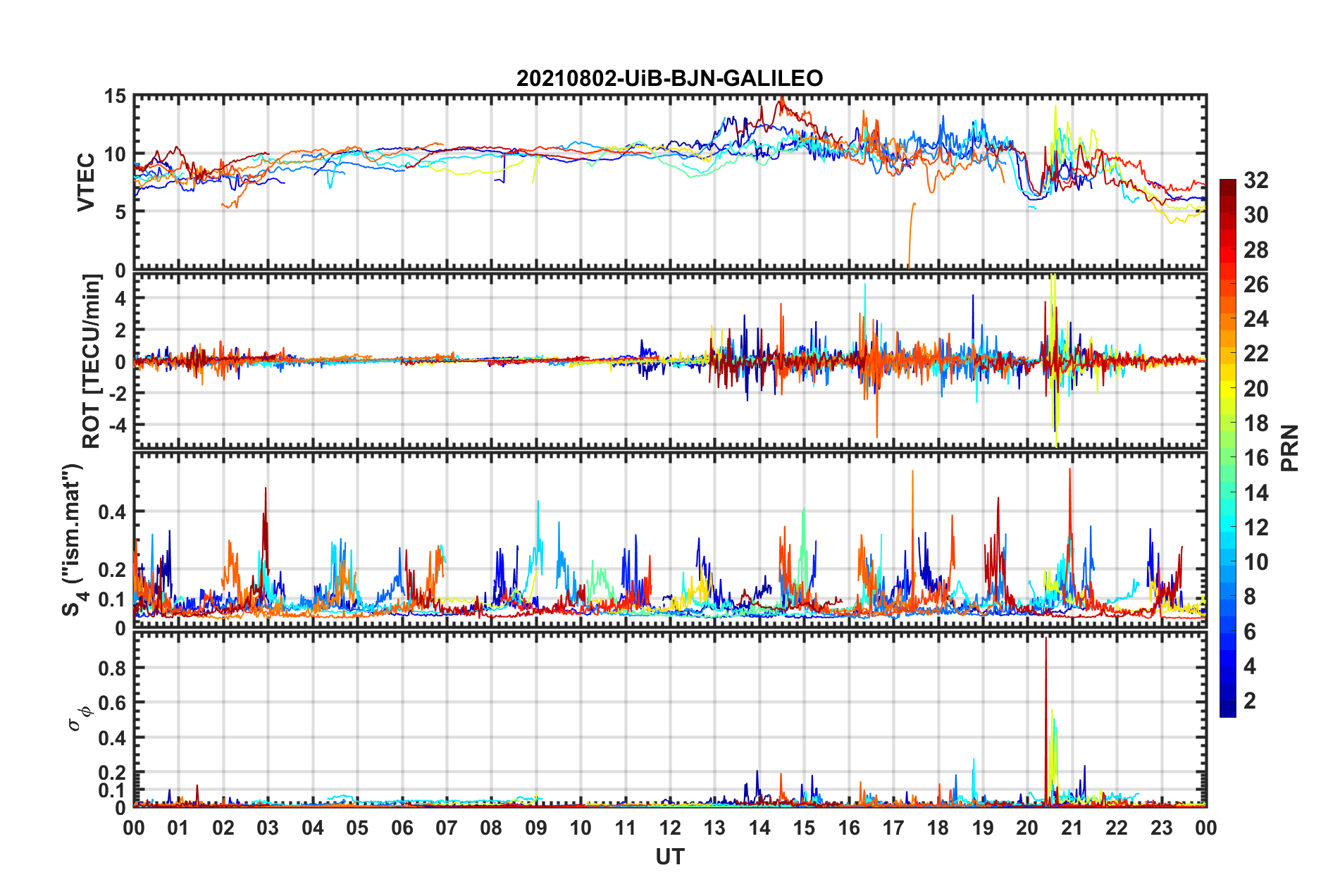Click the x-axis tick label 02
This screenshot has height=896, width=1340.
223,828
